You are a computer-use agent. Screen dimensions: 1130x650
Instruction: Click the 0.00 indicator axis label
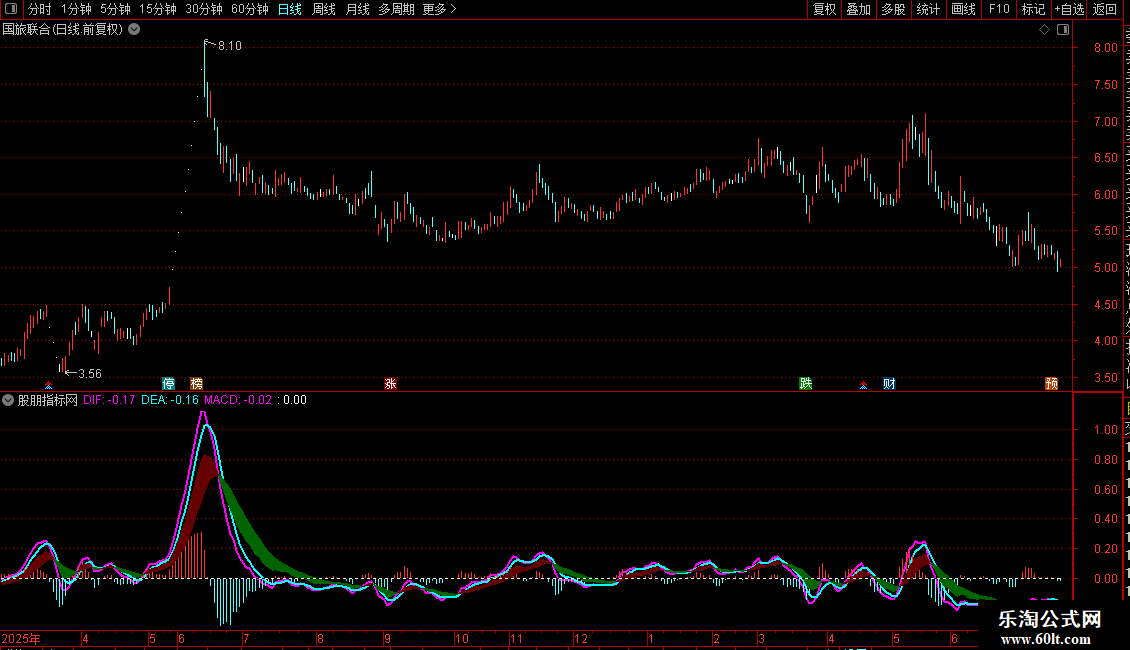point(1105,578)
